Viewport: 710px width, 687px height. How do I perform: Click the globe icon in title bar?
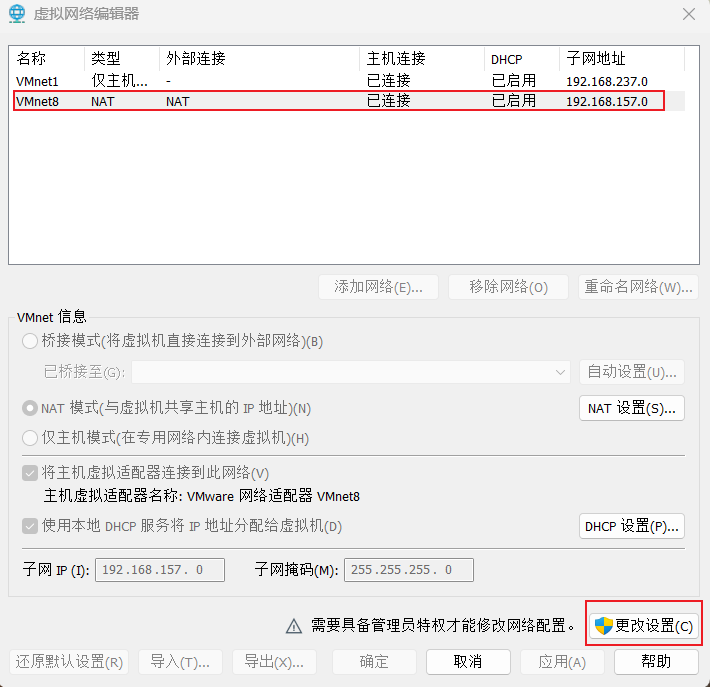coord(17,14)
